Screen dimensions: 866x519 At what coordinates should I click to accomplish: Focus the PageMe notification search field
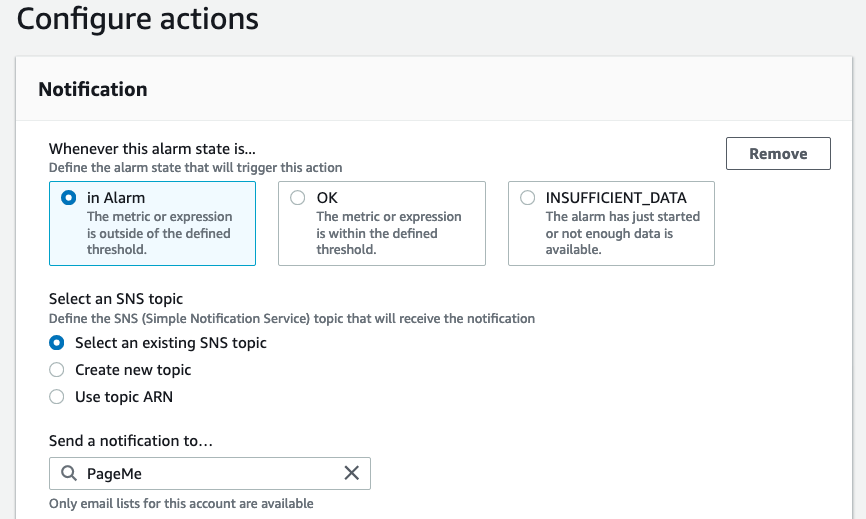tap(210, 473)
